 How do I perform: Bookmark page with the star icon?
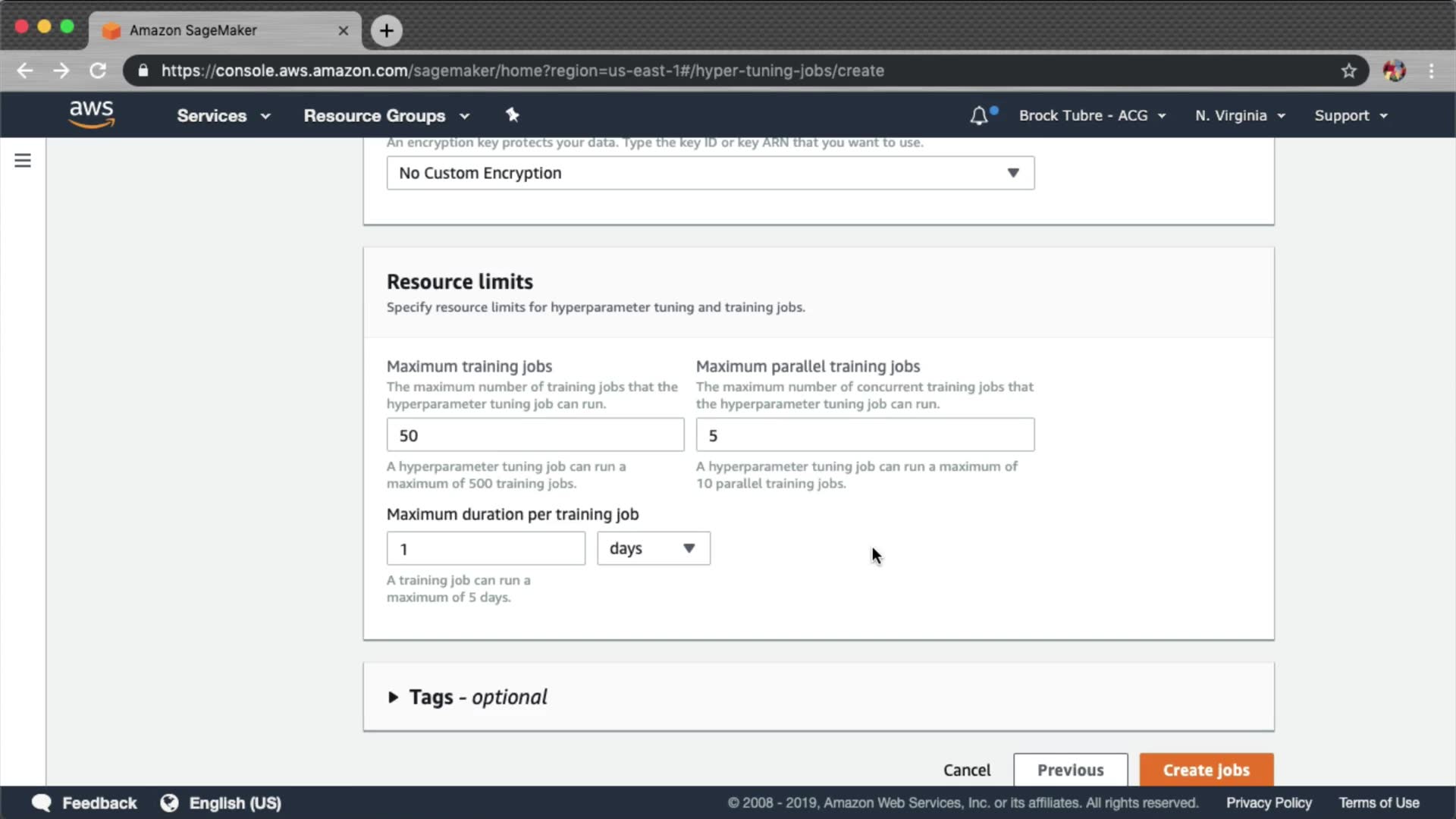coord(1348,71)
